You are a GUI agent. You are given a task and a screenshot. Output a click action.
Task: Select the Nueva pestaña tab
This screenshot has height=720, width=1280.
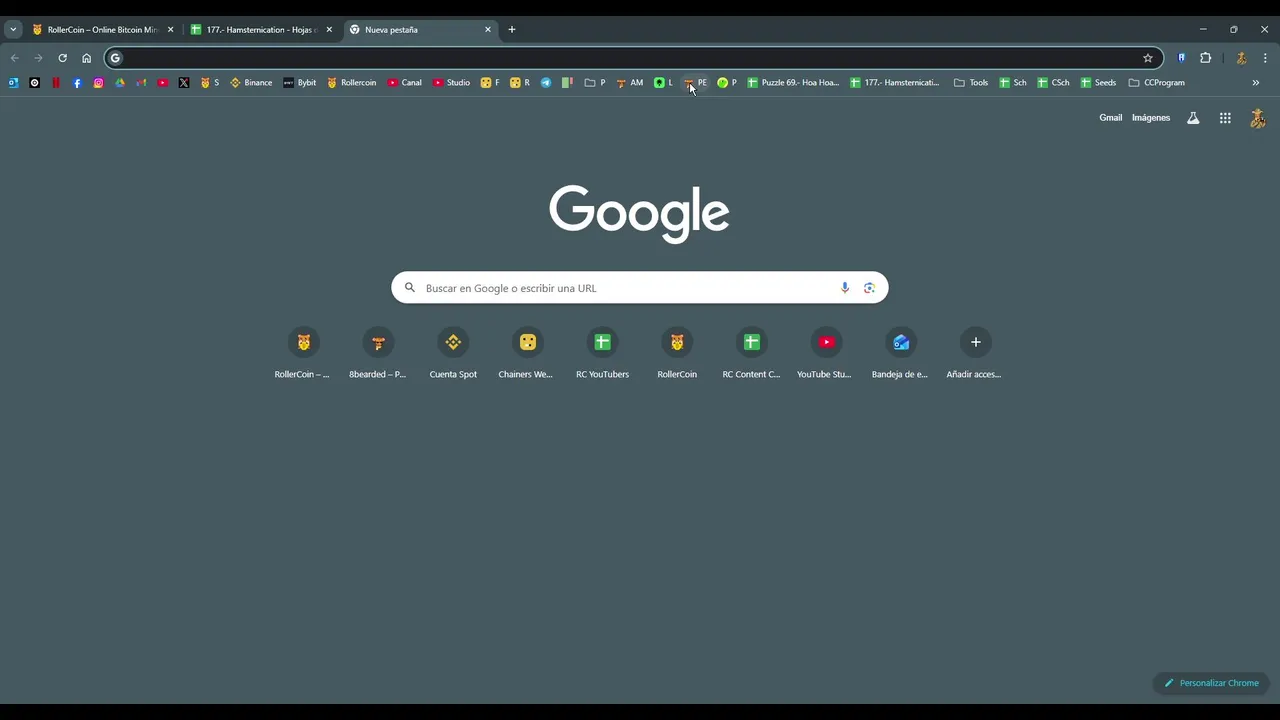(x=421, y=30)
